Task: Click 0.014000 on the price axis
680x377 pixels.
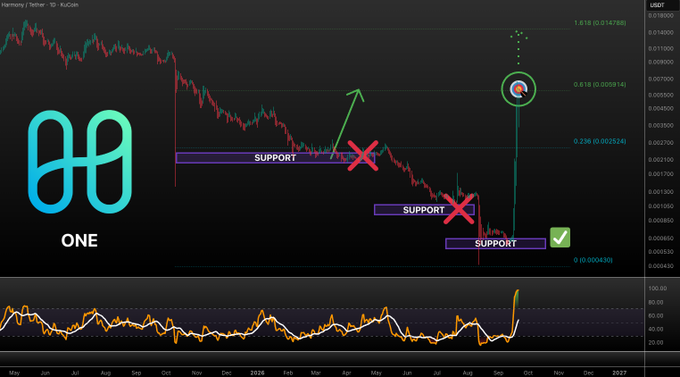Action: [x=661, y=33]
